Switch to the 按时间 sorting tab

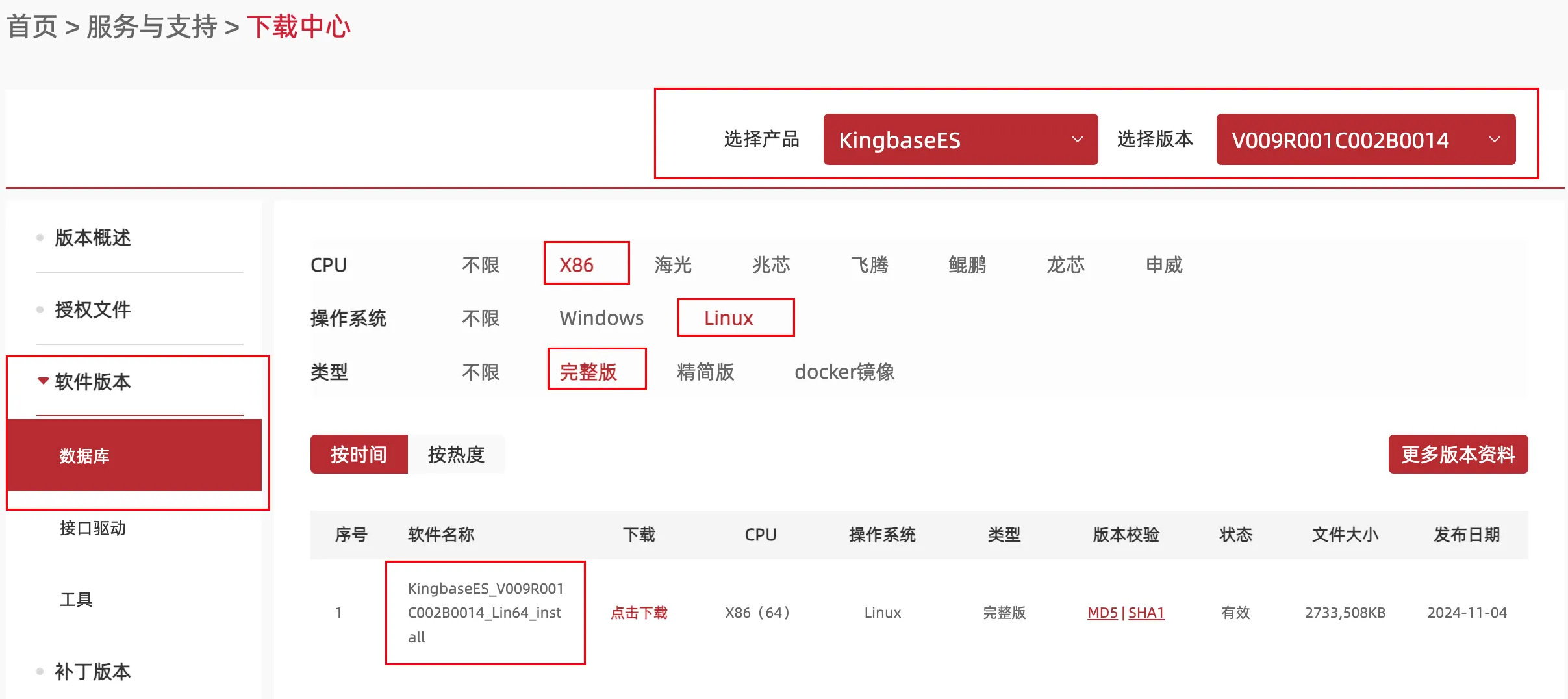coord(359,454)
